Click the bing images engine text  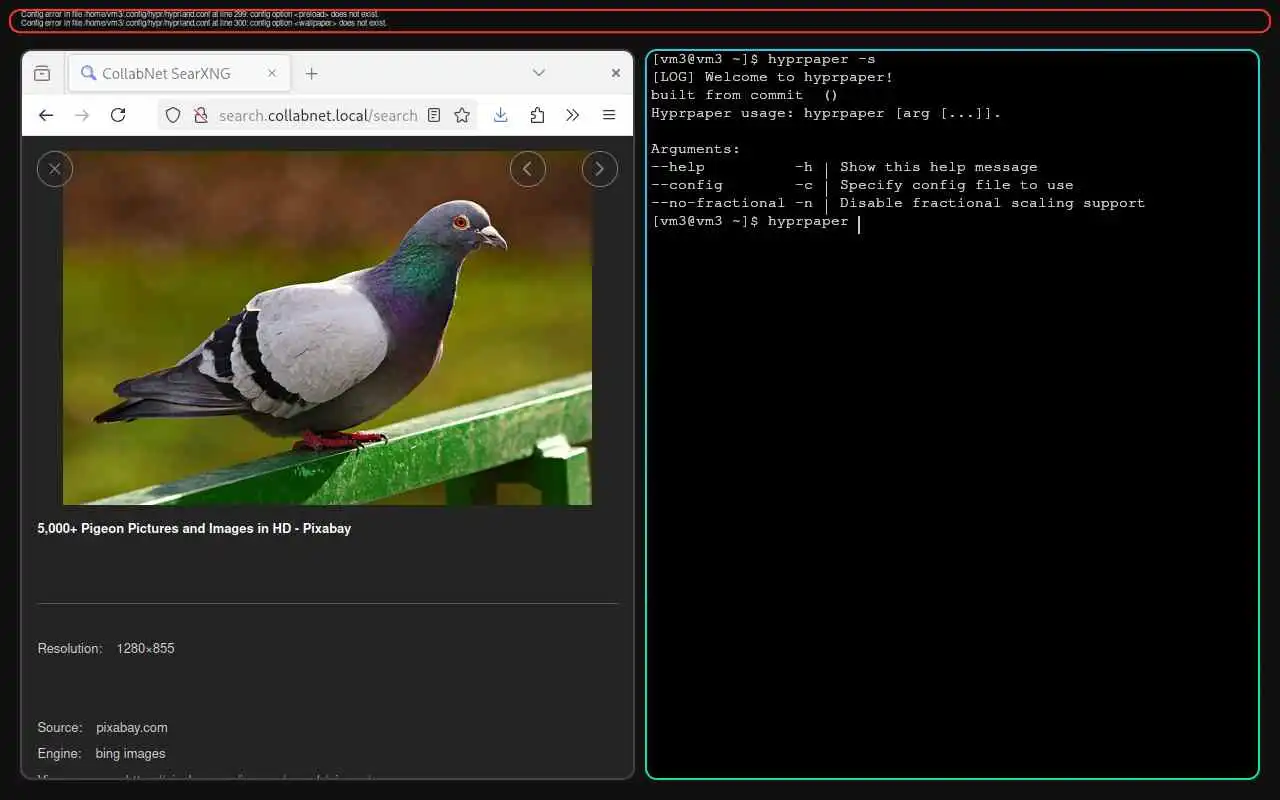[130, 753]
